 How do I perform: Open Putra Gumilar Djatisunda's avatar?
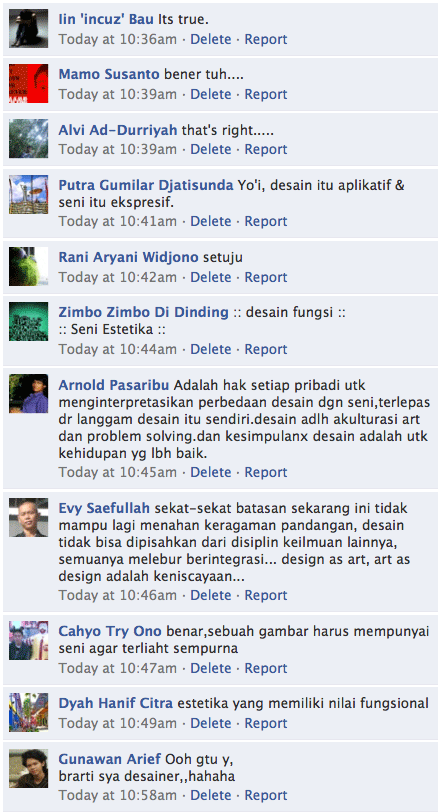coord(28,194)
